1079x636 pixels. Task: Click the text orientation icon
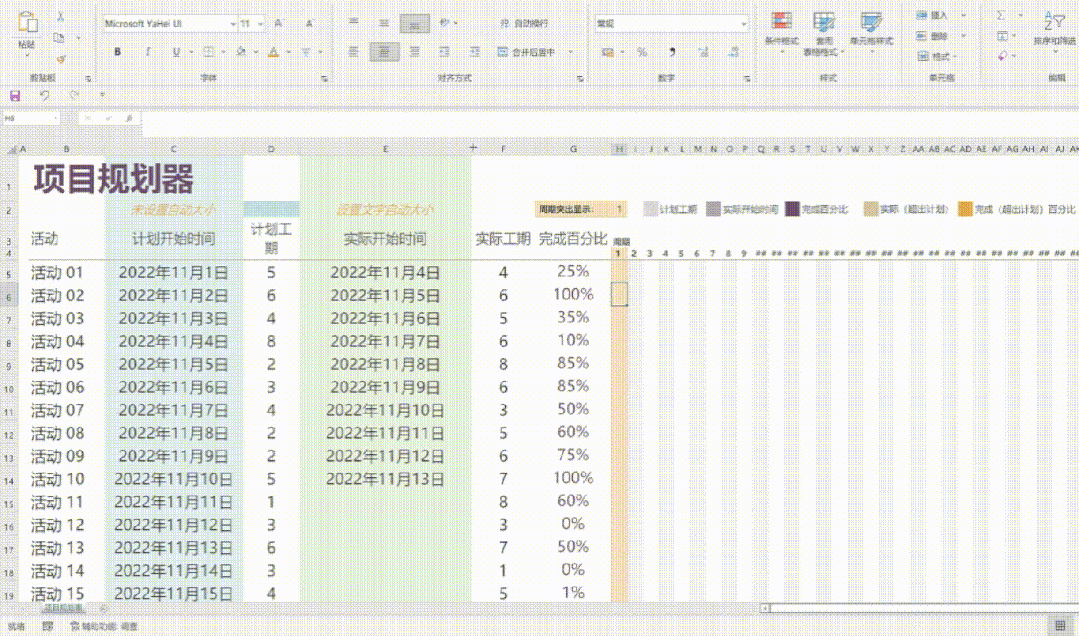pos(445,23)
